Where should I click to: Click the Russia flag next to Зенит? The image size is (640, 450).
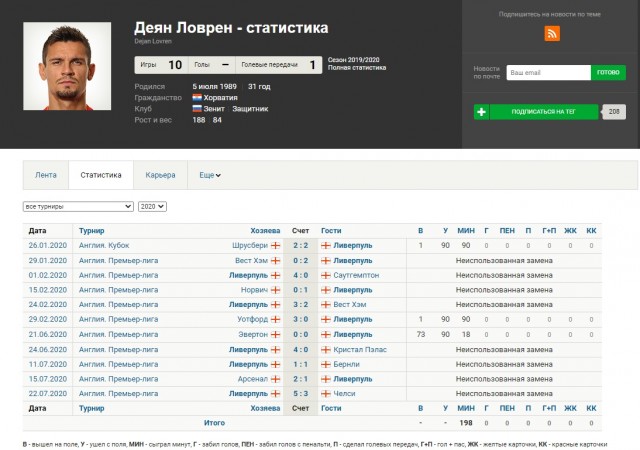coord(197,109)
